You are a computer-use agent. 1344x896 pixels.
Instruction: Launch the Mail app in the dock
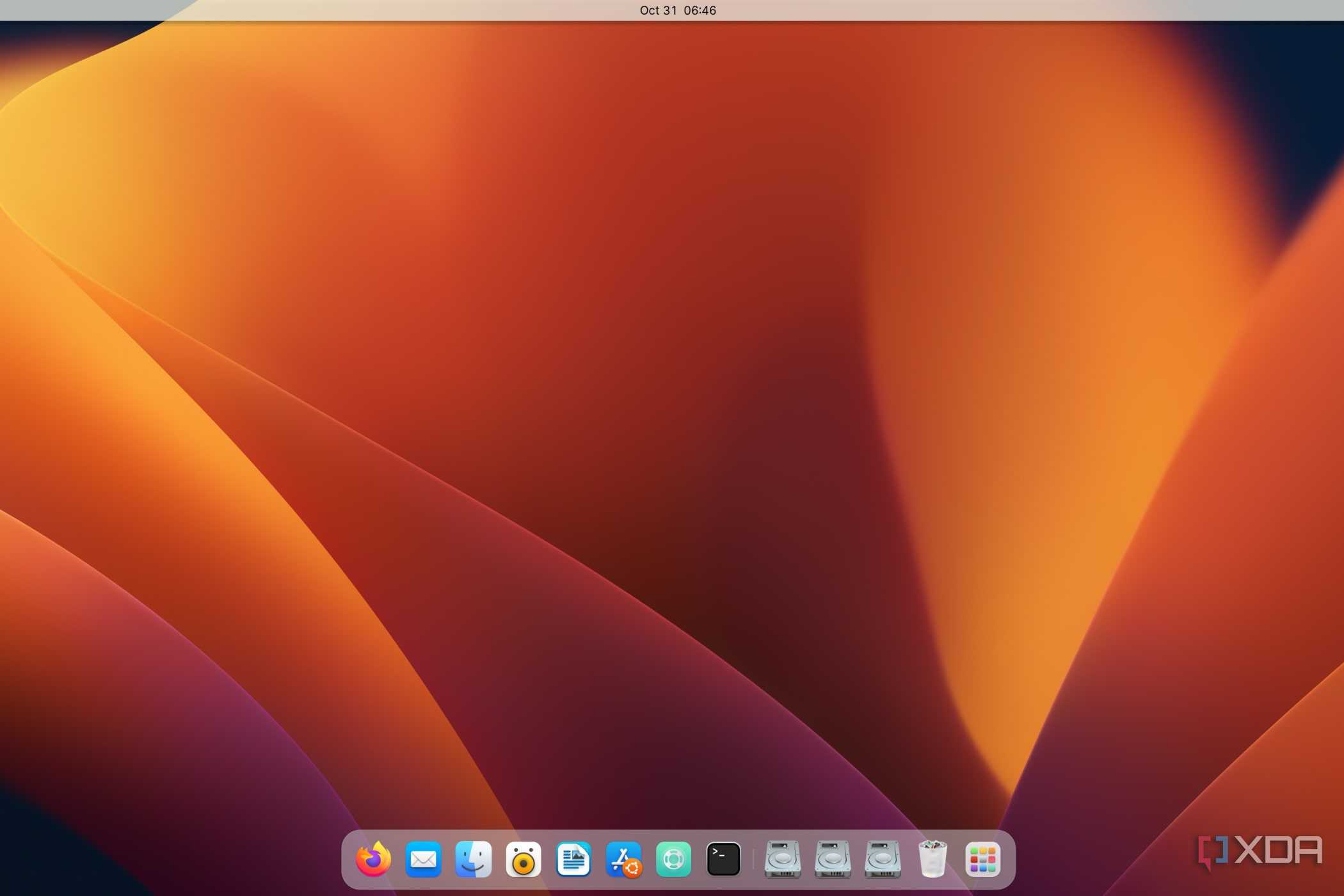(x=423, y=859)
